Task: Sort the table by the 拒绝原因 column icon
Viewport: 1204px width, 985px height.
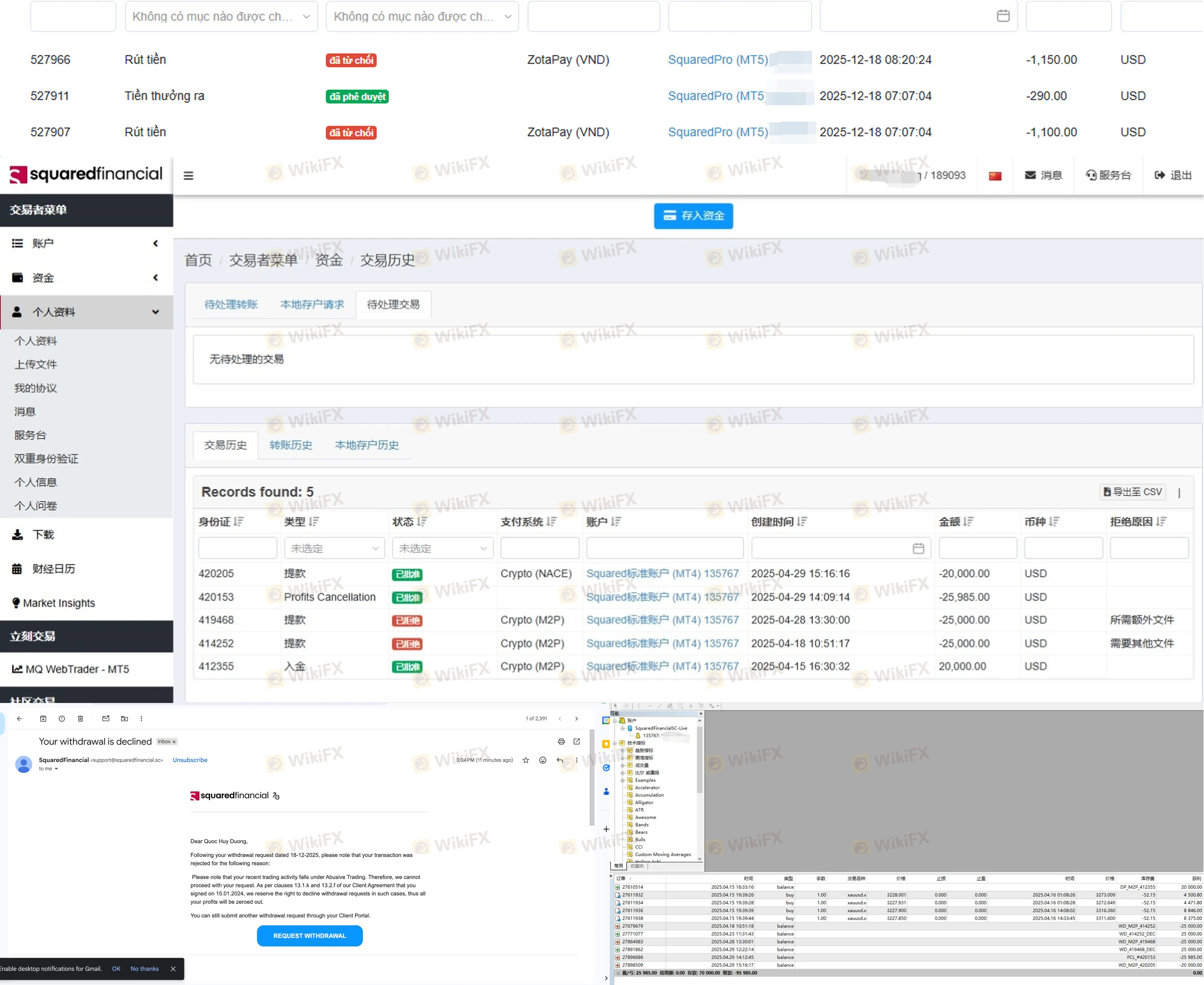Action: (1161, 521)
